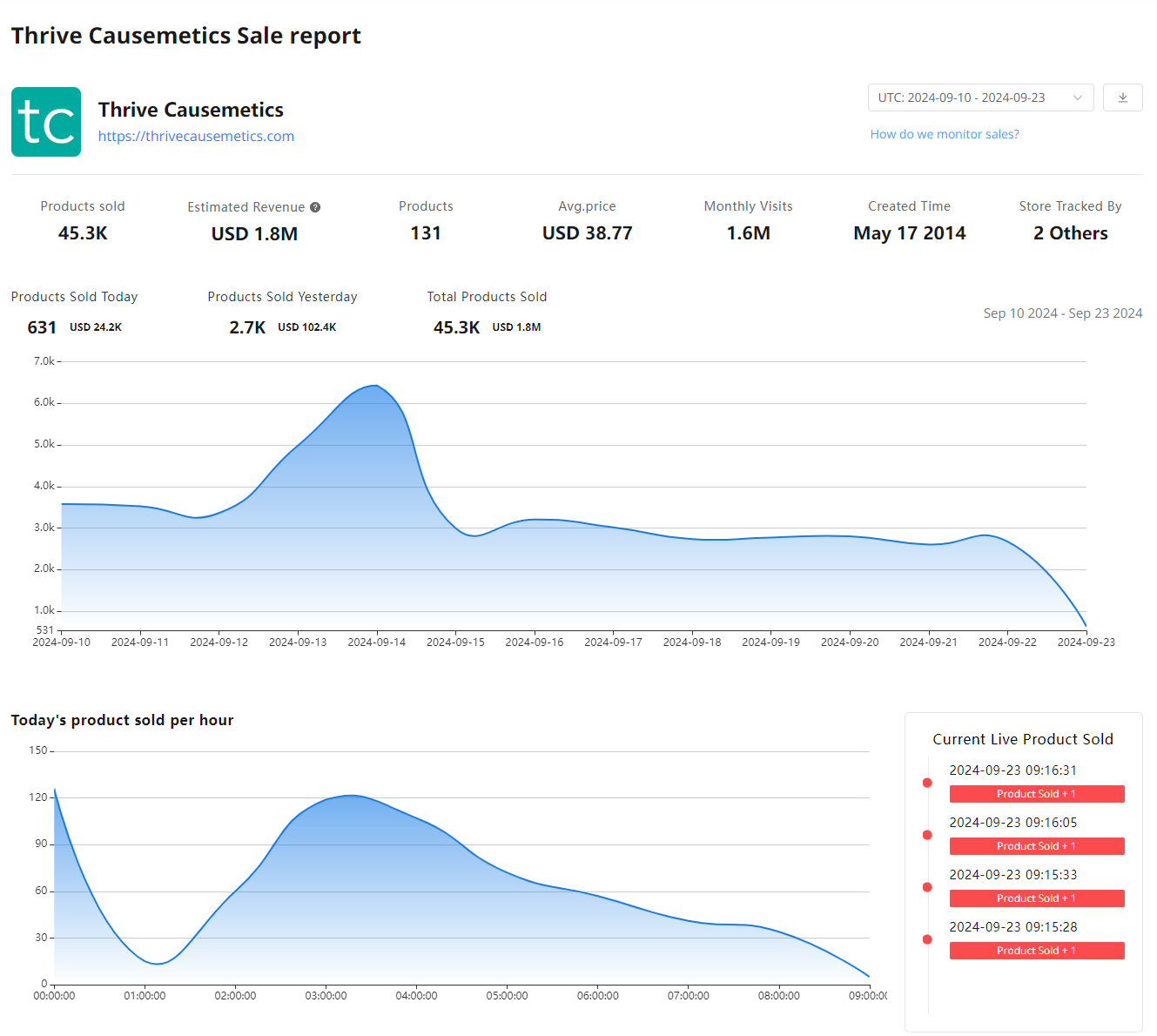Click the 'Product Sold + 1' badge at 09:15:28
Screen dimensions: 1157x1036
(x=1037, y=951)
